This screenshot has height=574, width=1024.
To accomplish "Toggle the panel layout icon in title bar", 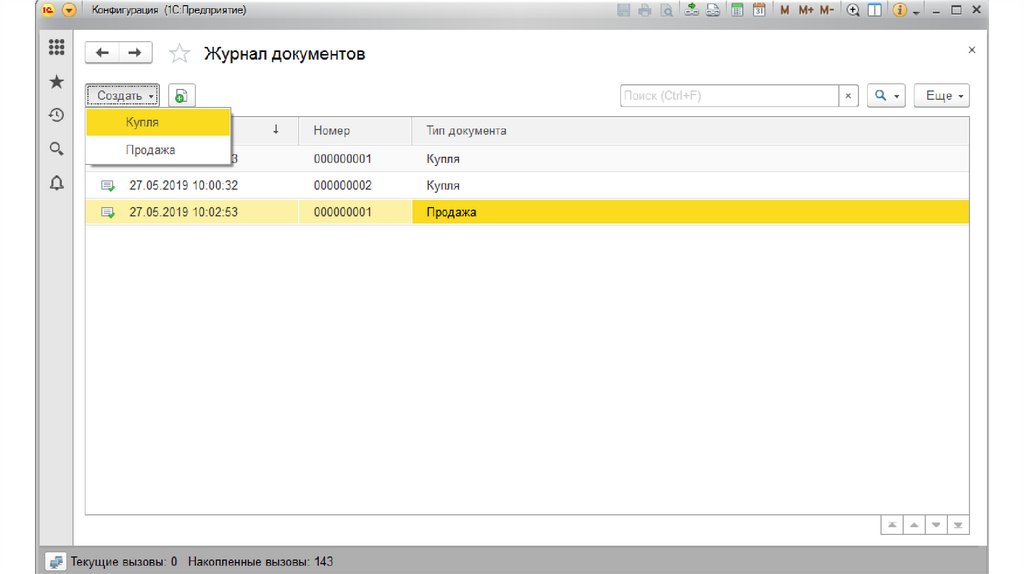I will [x=874, y=10].
